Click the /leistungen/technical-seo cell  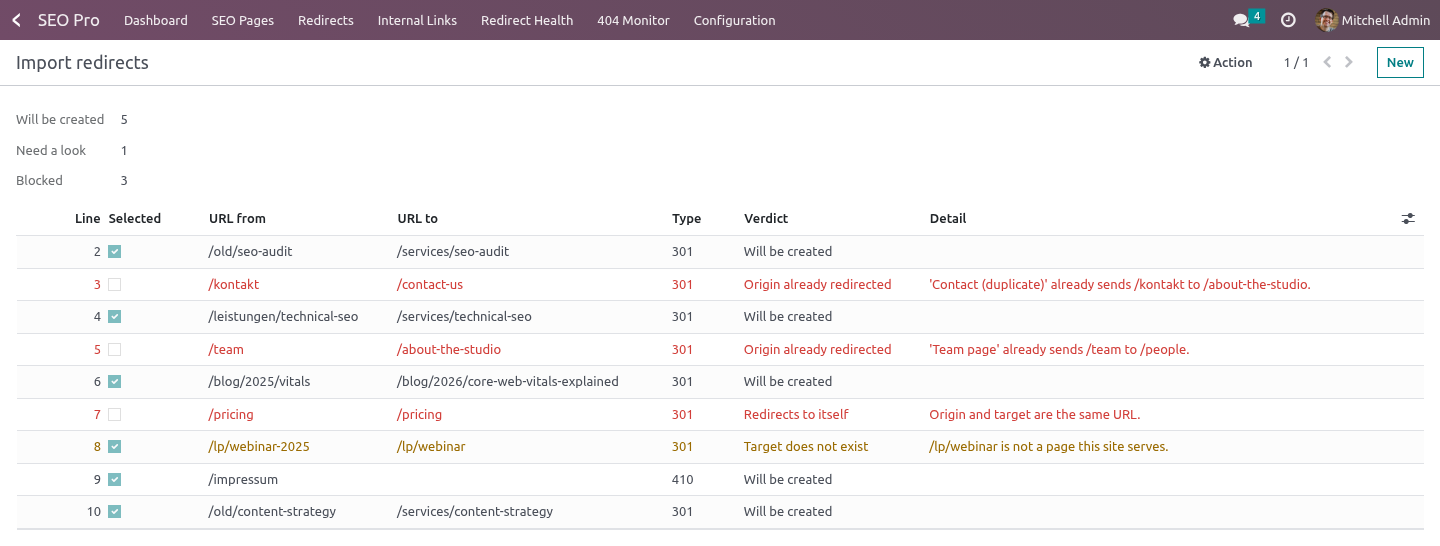283,317
